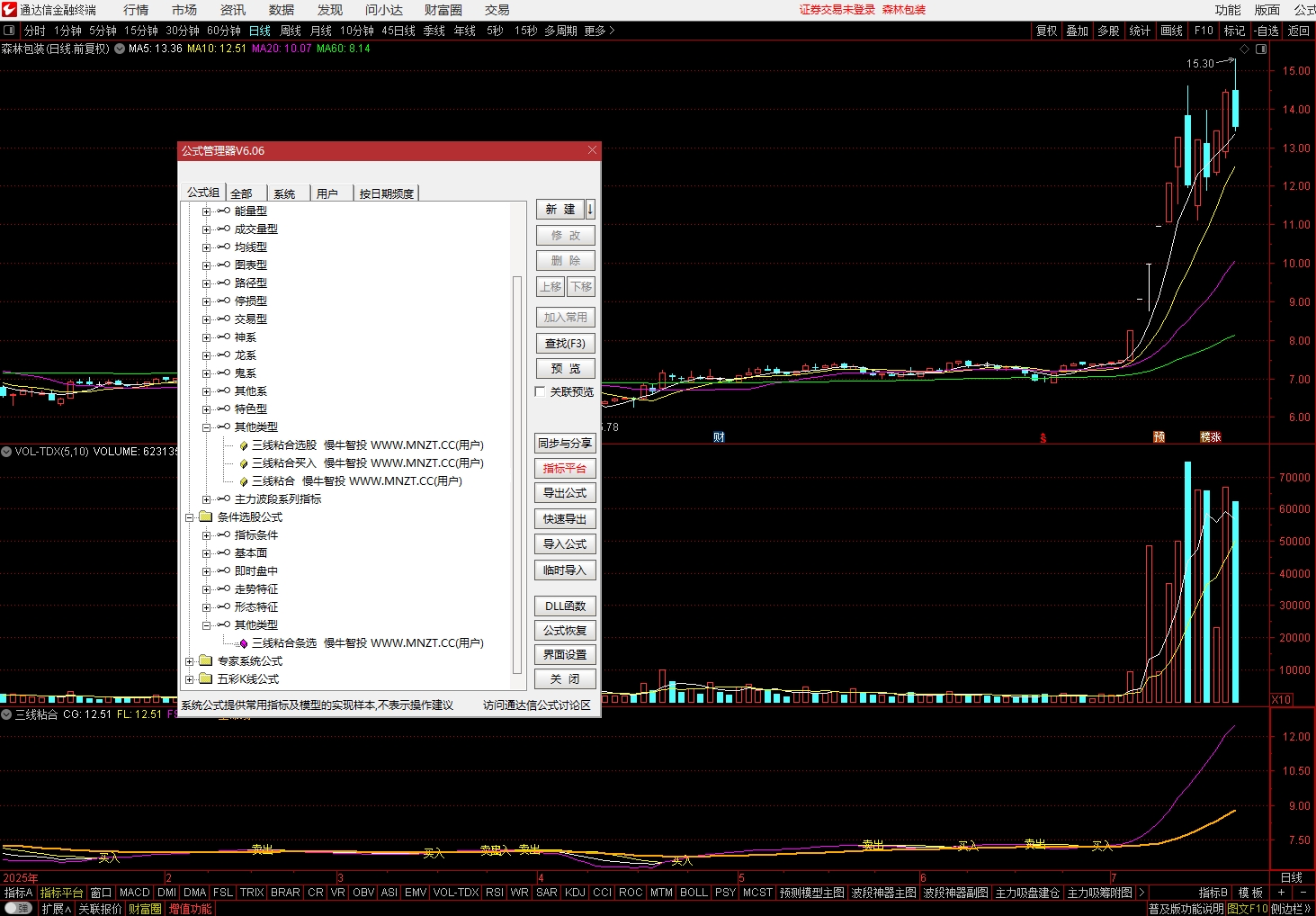This screenshot has height=916, width=1316.
Task: Open the arrow dropdown next to 新建
Action: [x=590, y=209]
